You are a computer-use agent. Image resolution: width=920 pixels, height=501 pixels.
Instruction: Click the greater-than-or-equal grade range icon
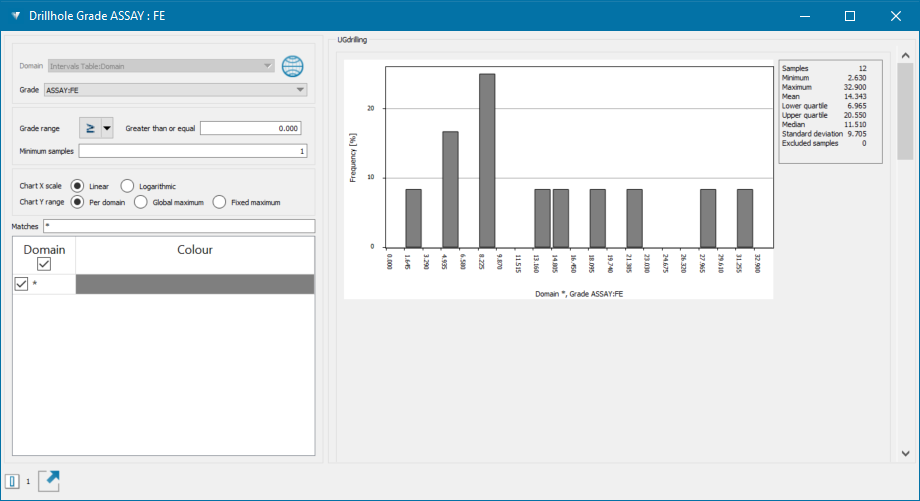tap(88, 128)
